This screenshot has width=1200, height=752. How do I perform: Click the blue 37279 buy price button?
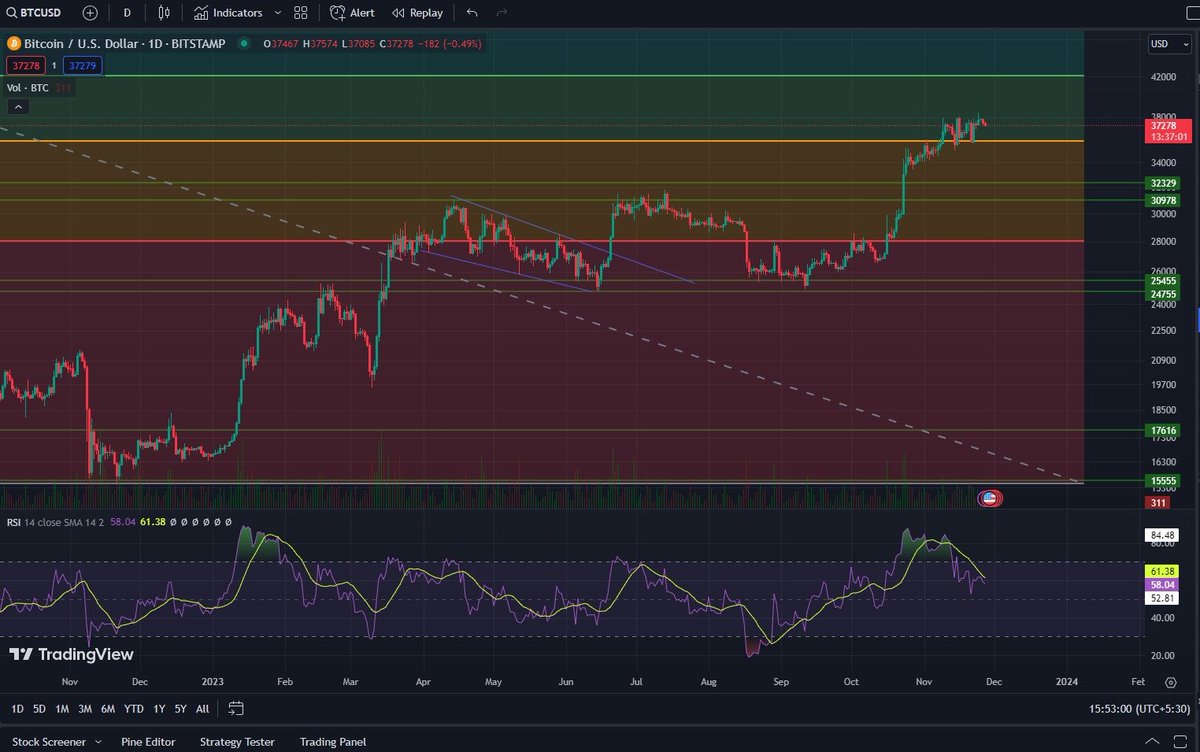(82, 65)
